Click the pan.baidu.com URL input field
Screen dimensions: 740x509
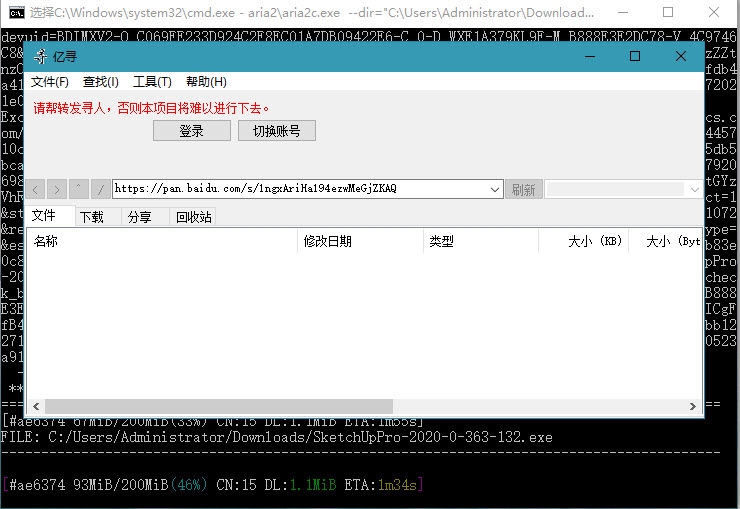click(300, 189)
